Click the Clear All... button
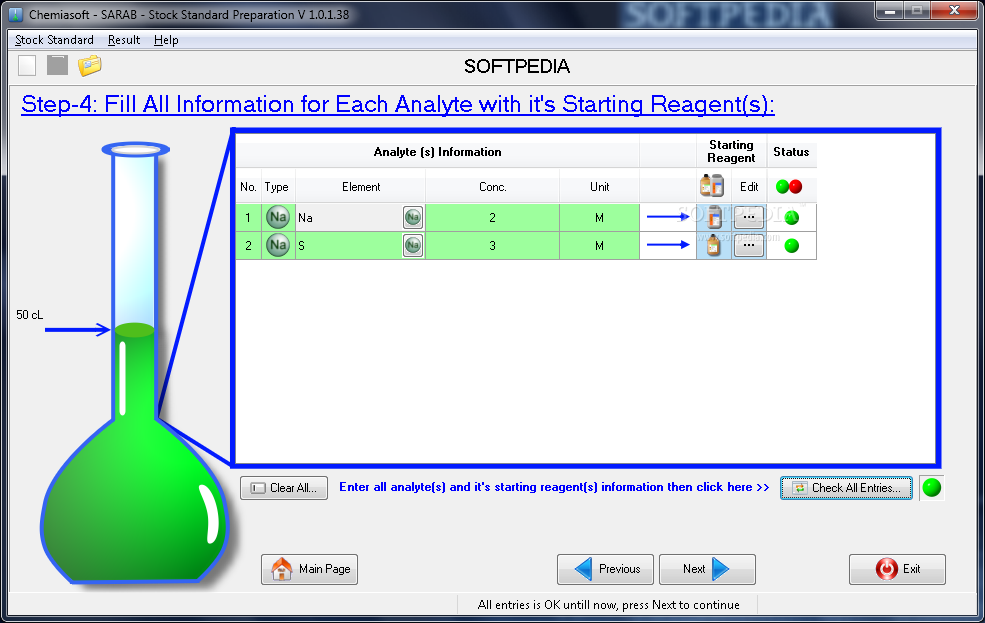The image size is (985, 623). pos(284,488)
